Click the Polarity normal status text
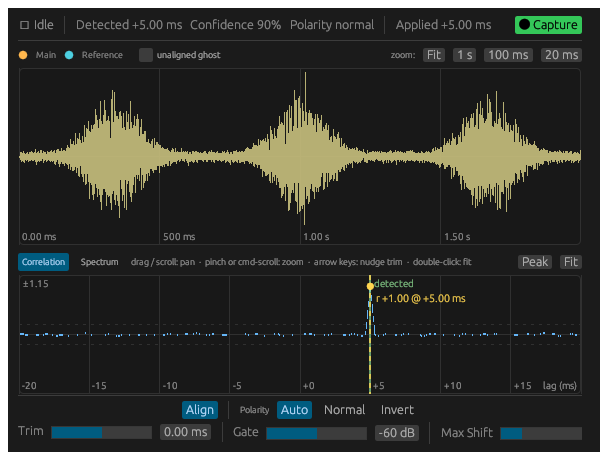 pos(332,25)
